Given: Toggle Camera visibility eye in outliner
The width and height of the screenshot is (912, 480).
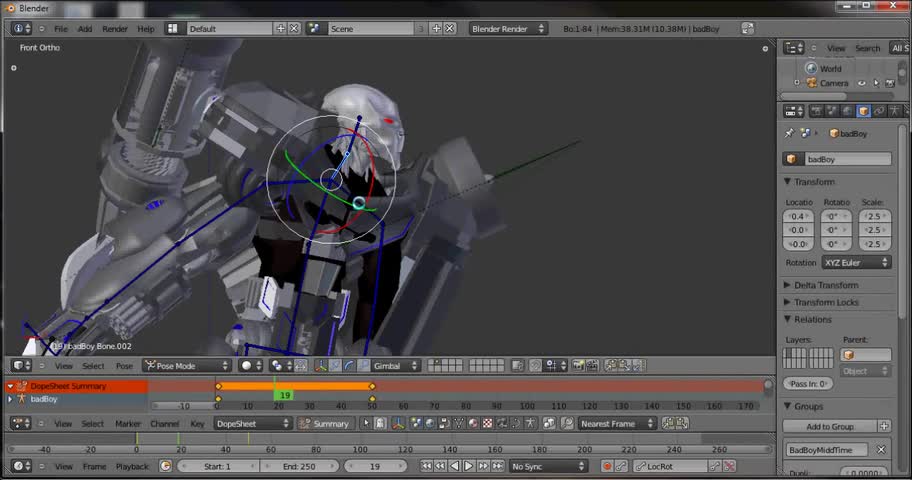Looking at the screenshot, I should click(861, 83).
